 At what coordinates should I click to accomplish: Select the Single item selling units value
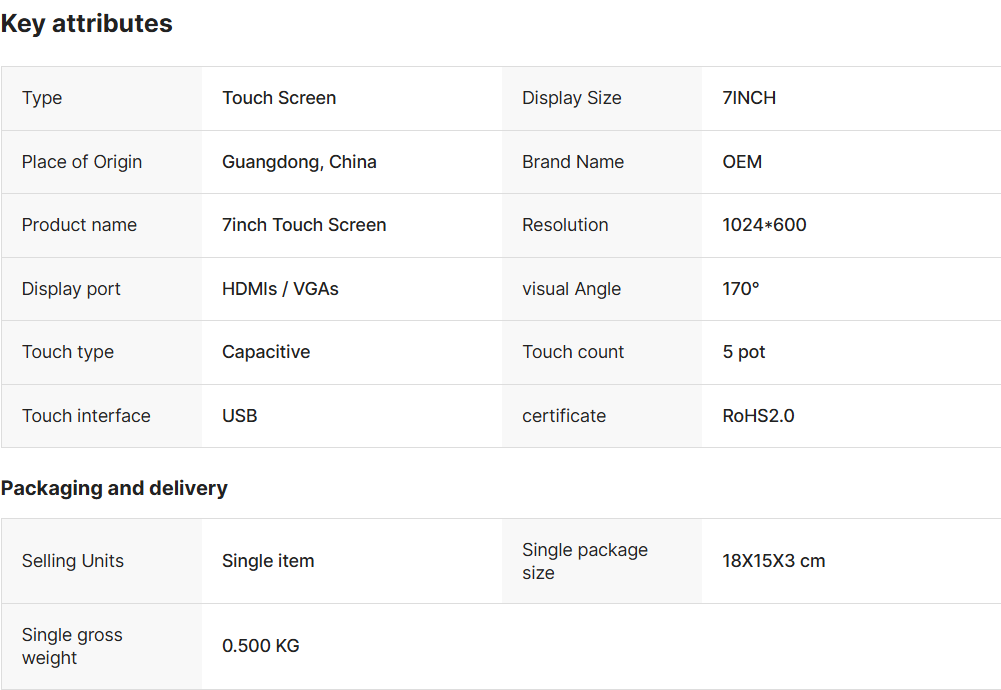point(268,561)
